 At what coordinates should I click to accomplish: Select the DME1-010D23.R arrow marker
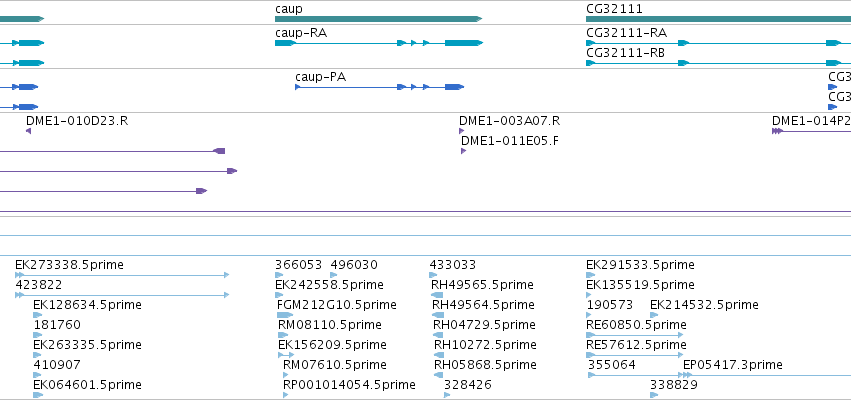pyautogui.click(x=28, y=131)
